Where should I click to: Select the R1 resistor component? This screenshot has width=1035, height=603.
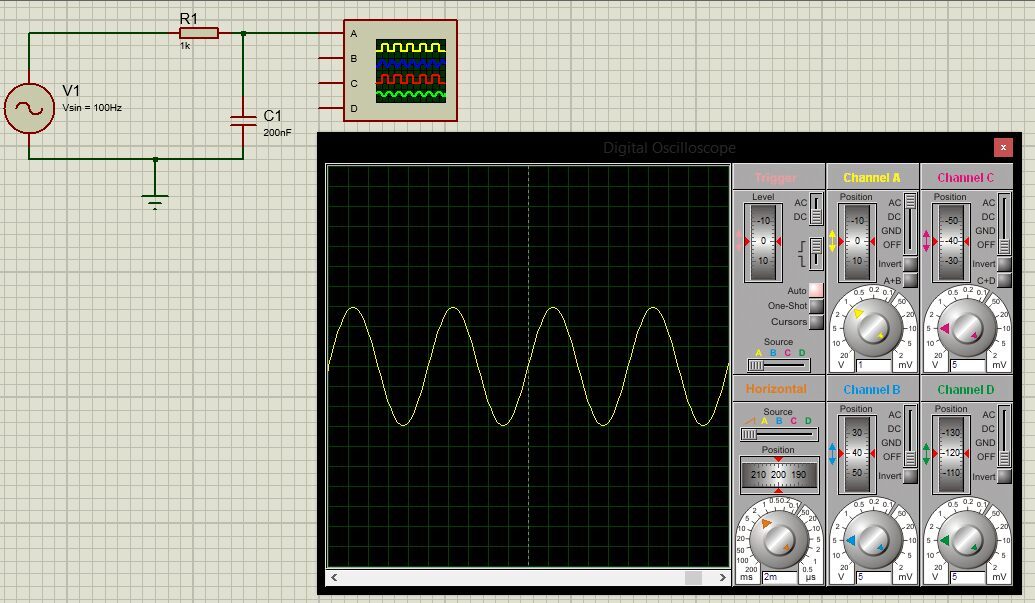(199, 33)
